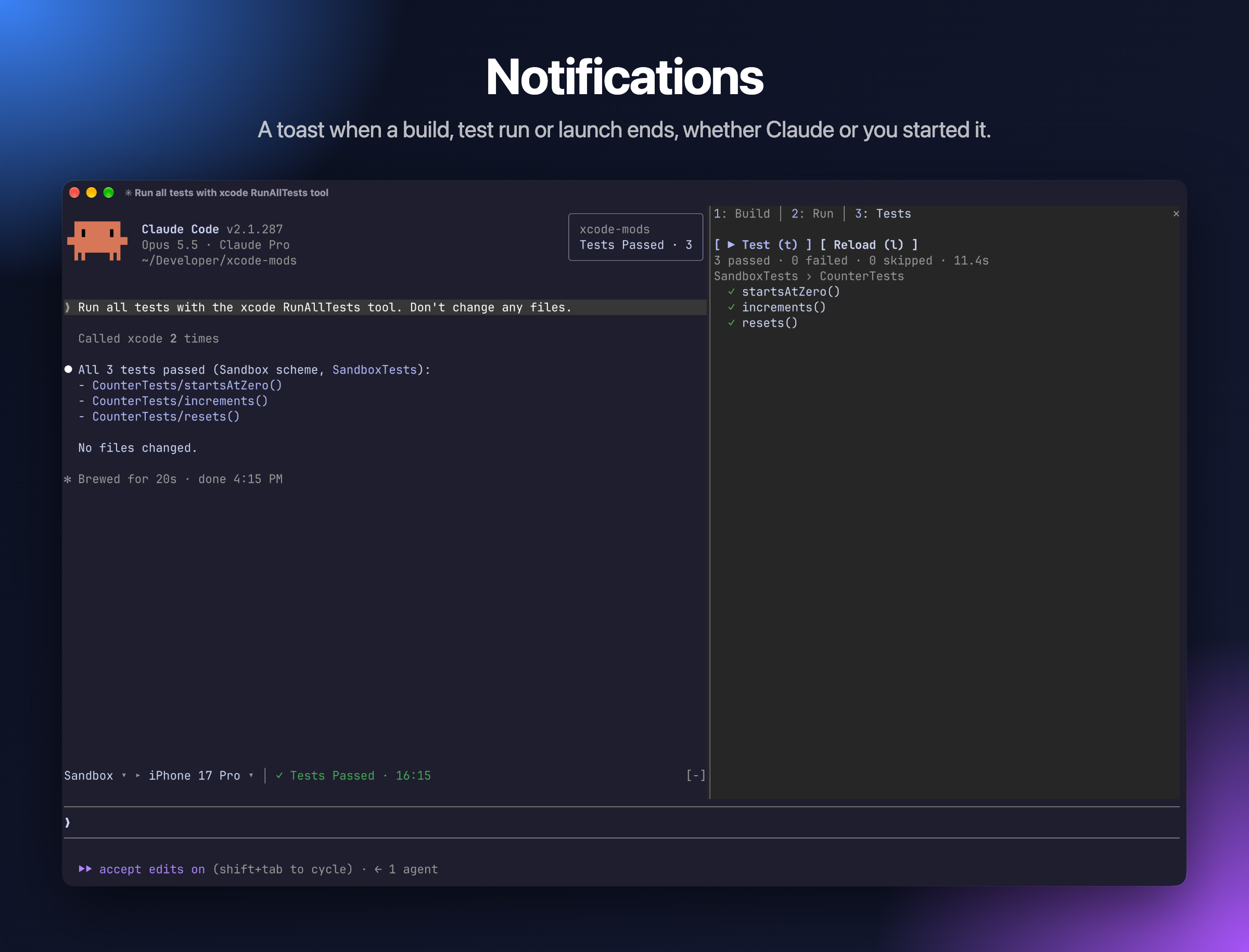The width and height of the screenshot is (1249, 952).
Task: Select the 3: Tests tab
Action: click(883, 214)
